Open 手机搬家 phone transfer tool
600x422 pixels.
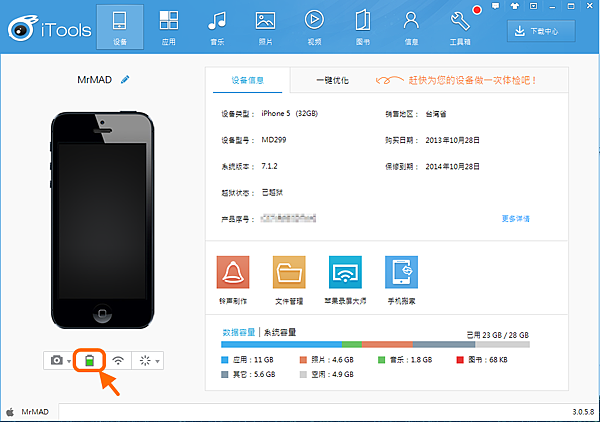(401, 280)
